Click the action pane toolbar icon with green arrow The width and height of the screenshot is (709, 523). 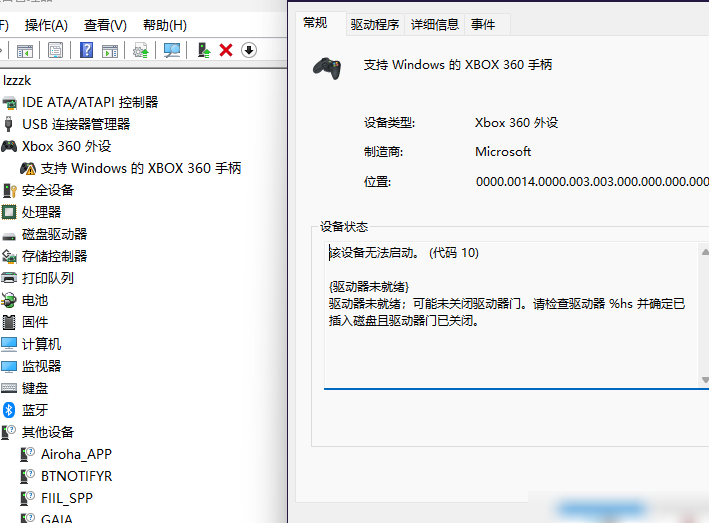pyautogui.click(x=110, y=50)
